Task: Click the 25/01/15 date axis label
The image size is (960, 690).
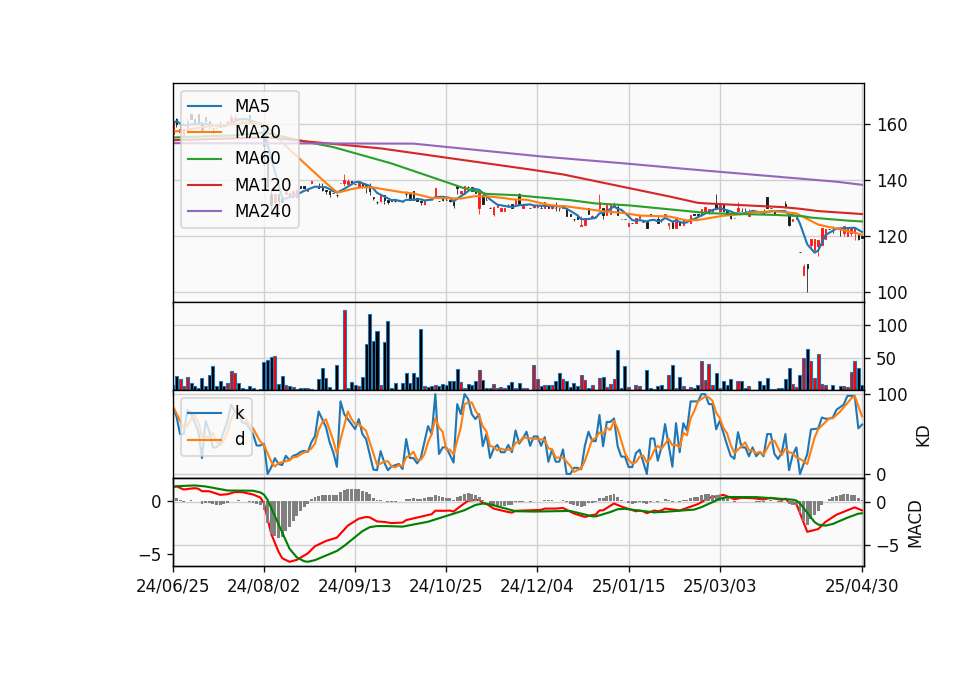Action: click(x=628, y=587)
